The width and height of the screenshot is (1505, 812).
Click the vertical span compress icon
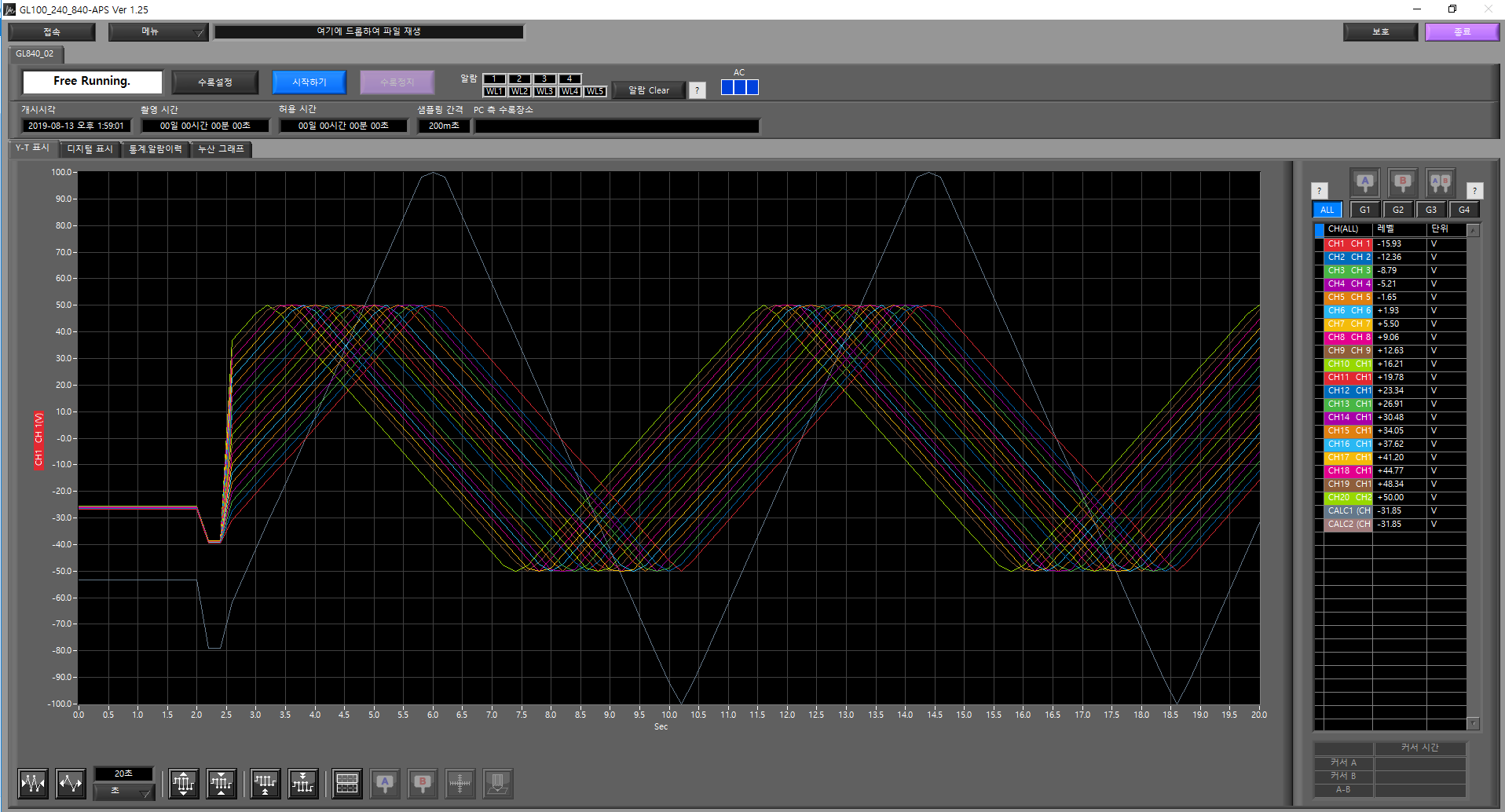[222, 783]
